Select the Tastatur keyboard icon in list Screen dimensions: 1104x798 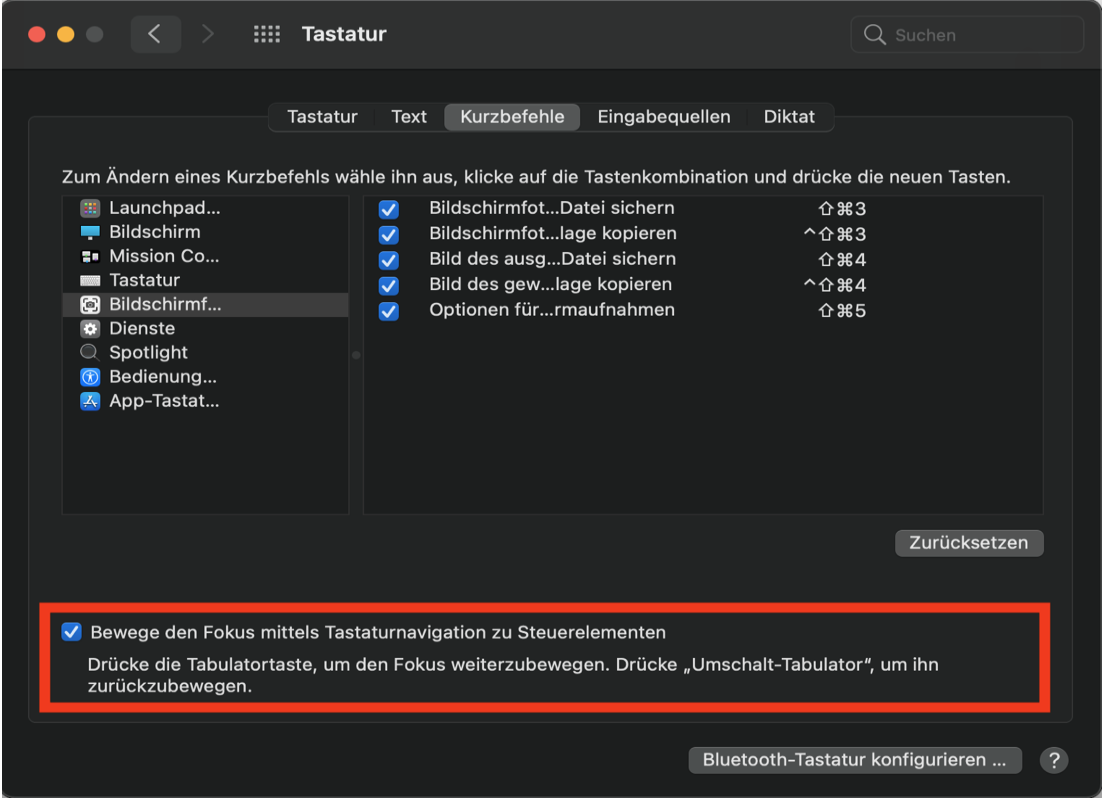[91, 281]
